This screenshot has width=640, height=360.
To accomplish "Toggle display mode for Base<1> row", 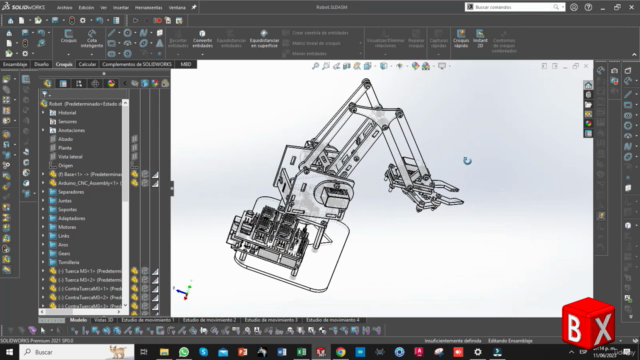I will click(145, 174).
